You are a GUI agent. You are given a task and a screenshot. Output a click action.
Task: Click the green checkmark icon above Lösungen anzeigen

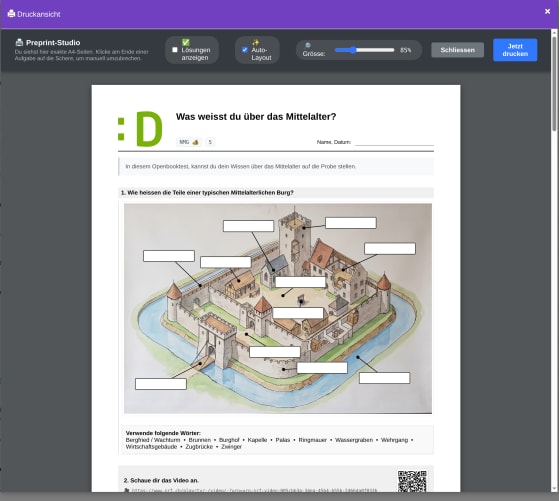(x=186, y=42)
